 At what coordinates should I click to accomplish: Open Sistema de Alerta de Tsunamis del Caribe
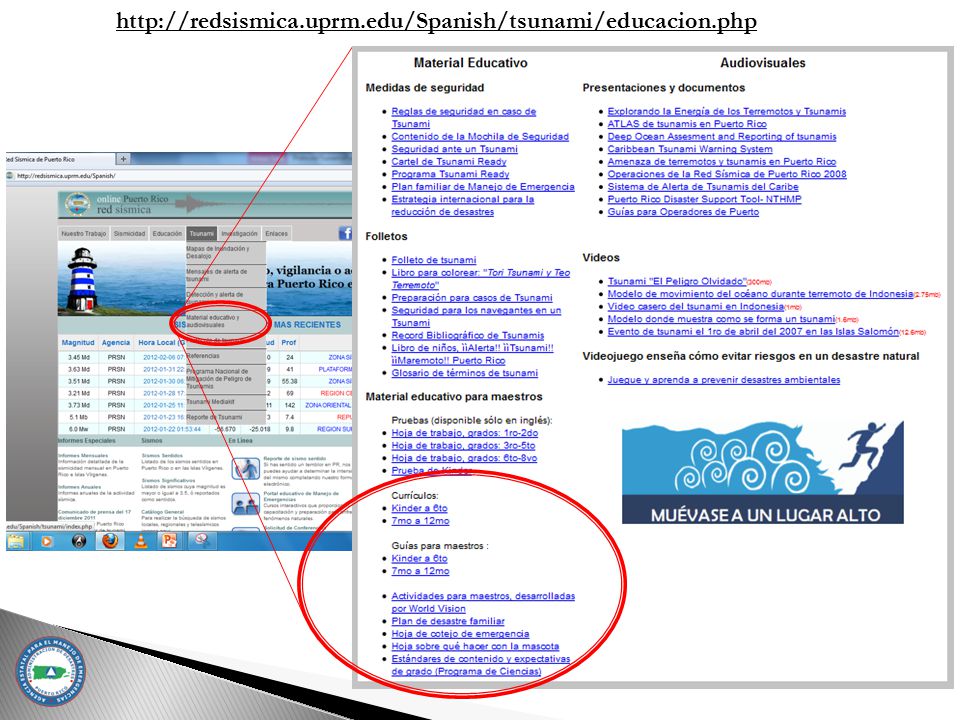703,187
